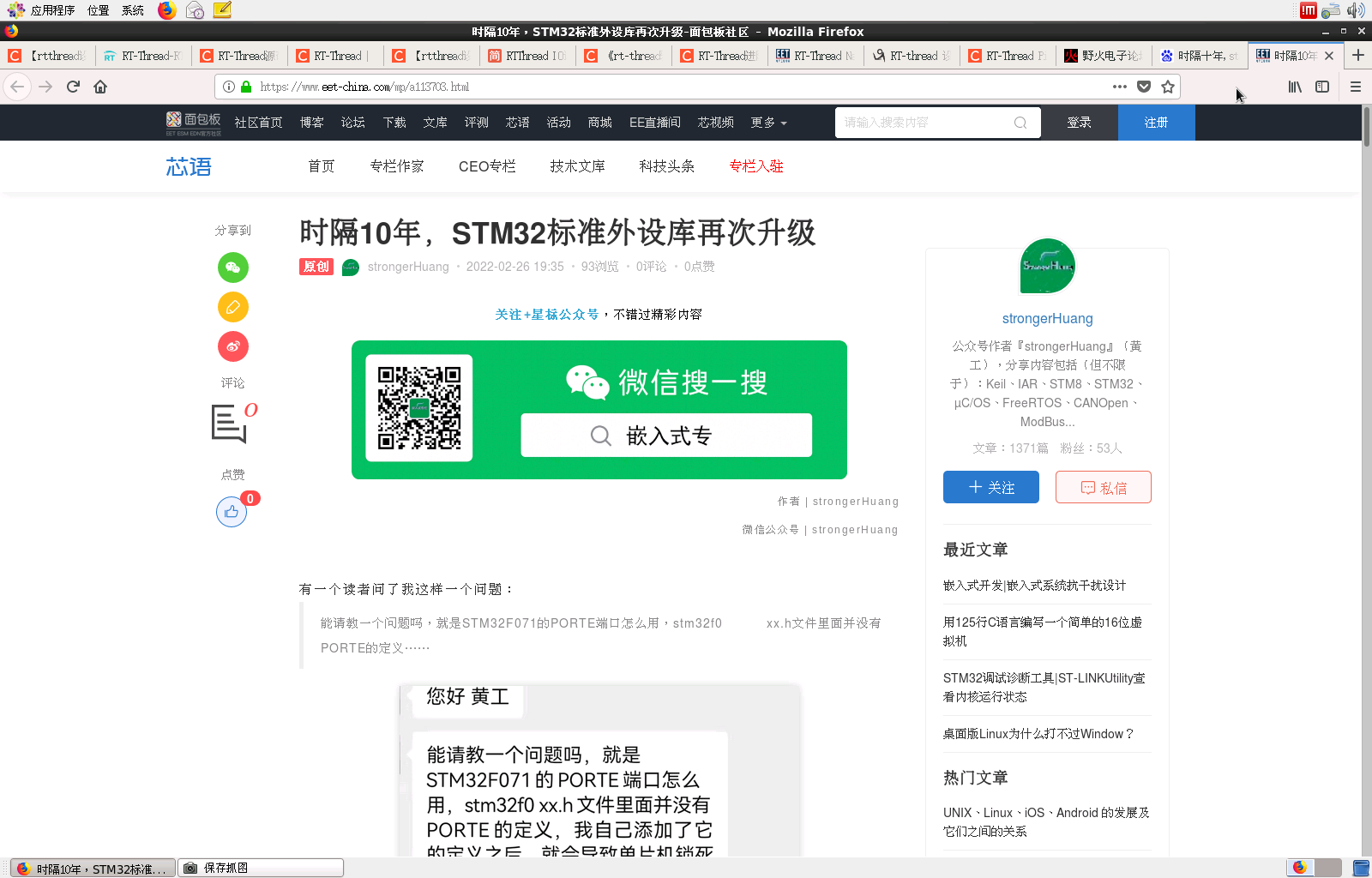Toggle Firefox sidebar icon
The image size is (1372, 878).
(x=1322, y=87)
